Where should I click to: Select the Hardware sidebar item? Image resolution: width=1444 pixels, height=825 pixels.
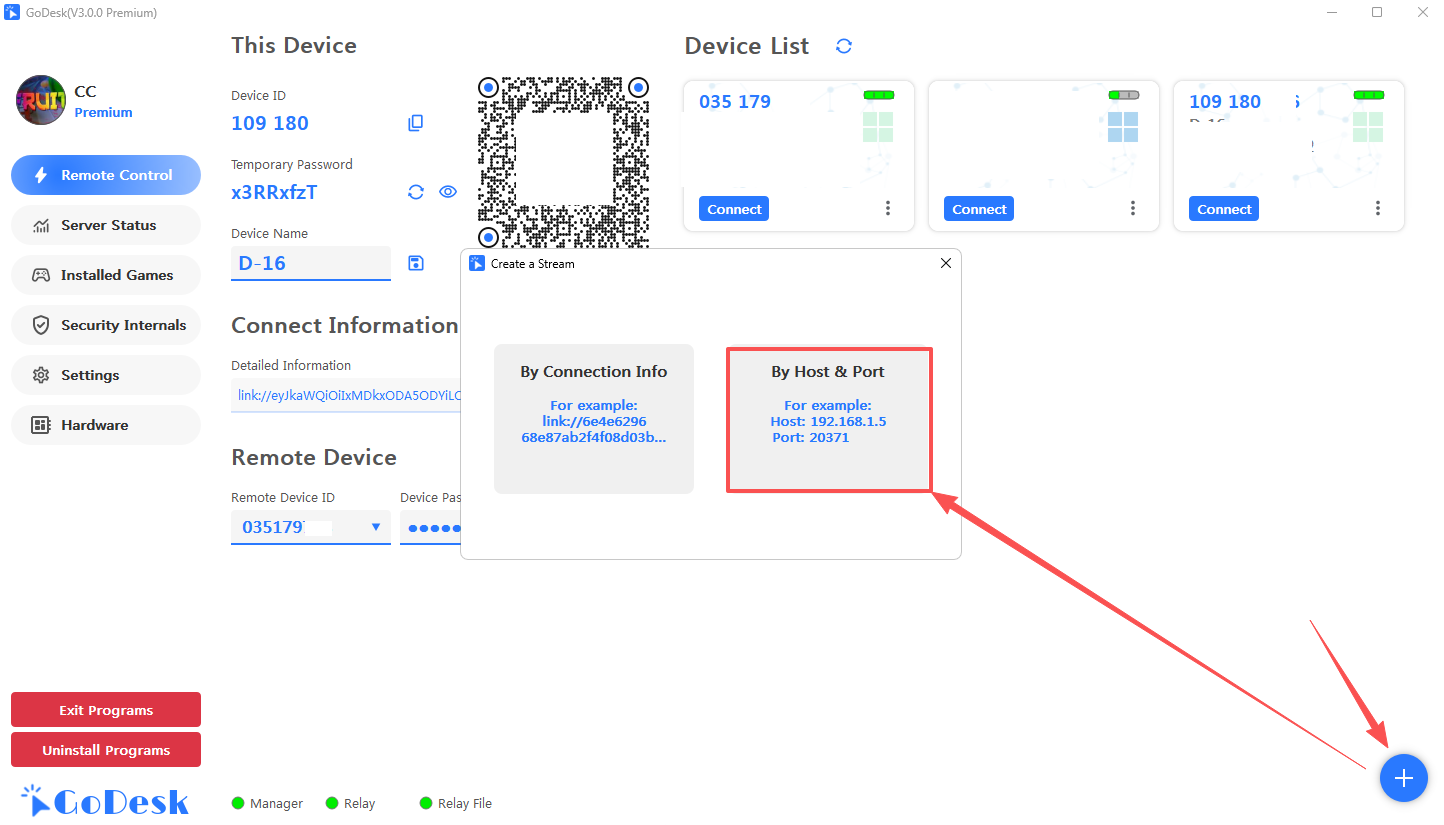pos(106,425)
